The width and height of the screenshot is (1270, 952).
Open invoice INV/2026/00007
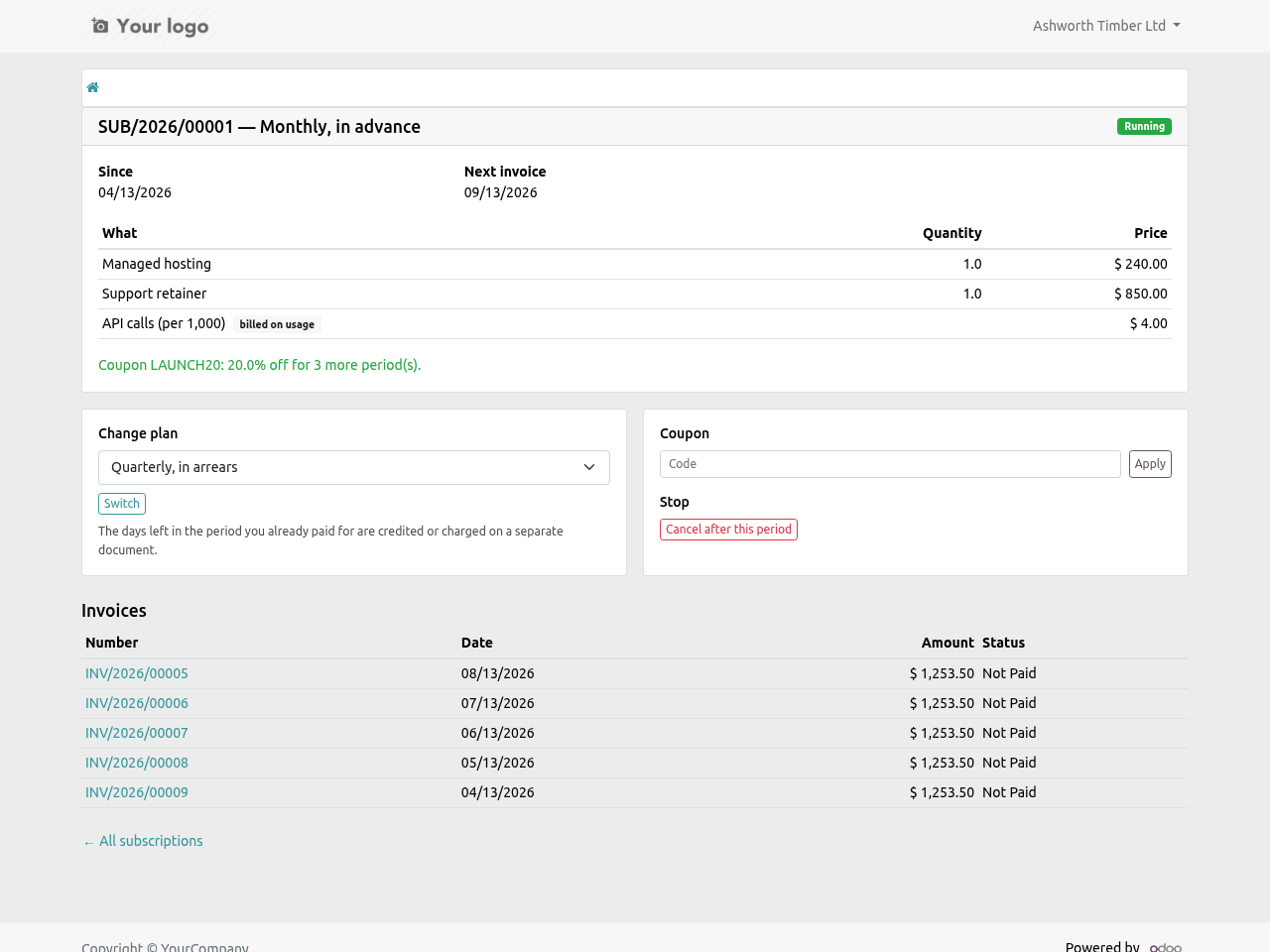137,733
